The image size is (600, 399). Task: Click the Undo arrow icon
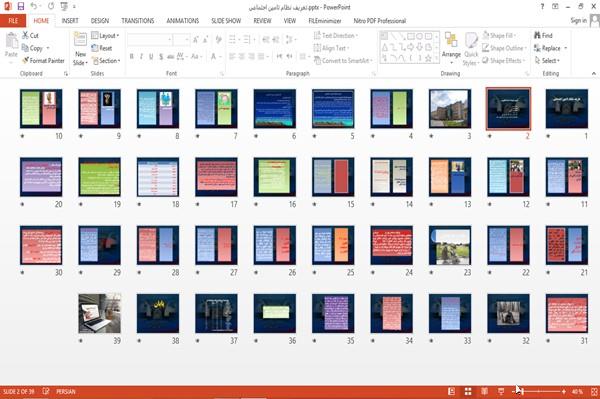coord(34,7)
